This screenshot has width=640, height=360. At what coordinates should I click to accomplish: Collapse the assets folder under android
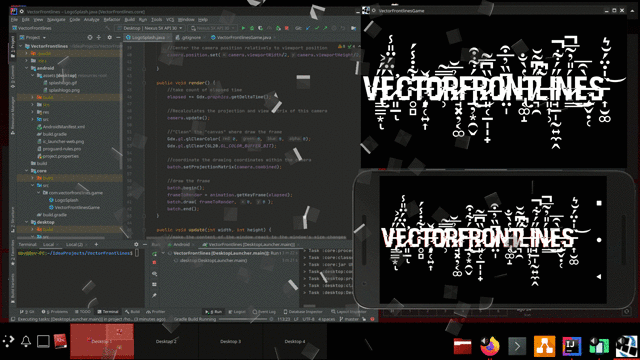33,76
